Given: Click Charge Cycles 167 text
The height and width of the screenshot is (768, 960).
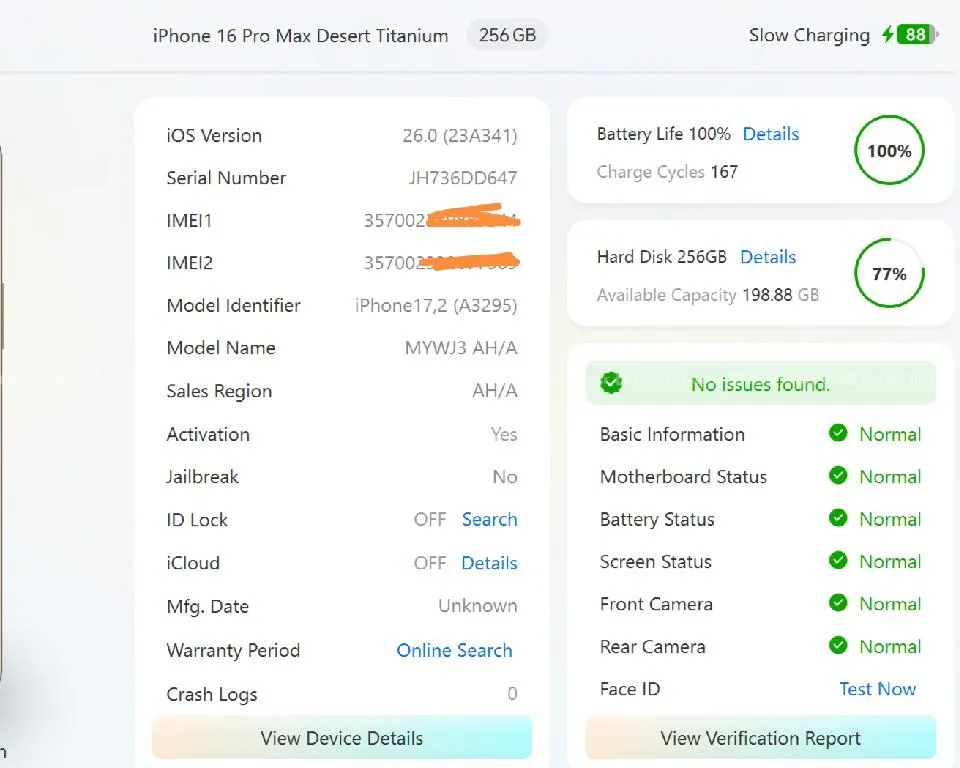Looking at the screenshot, I should click(x=667, y=172).
